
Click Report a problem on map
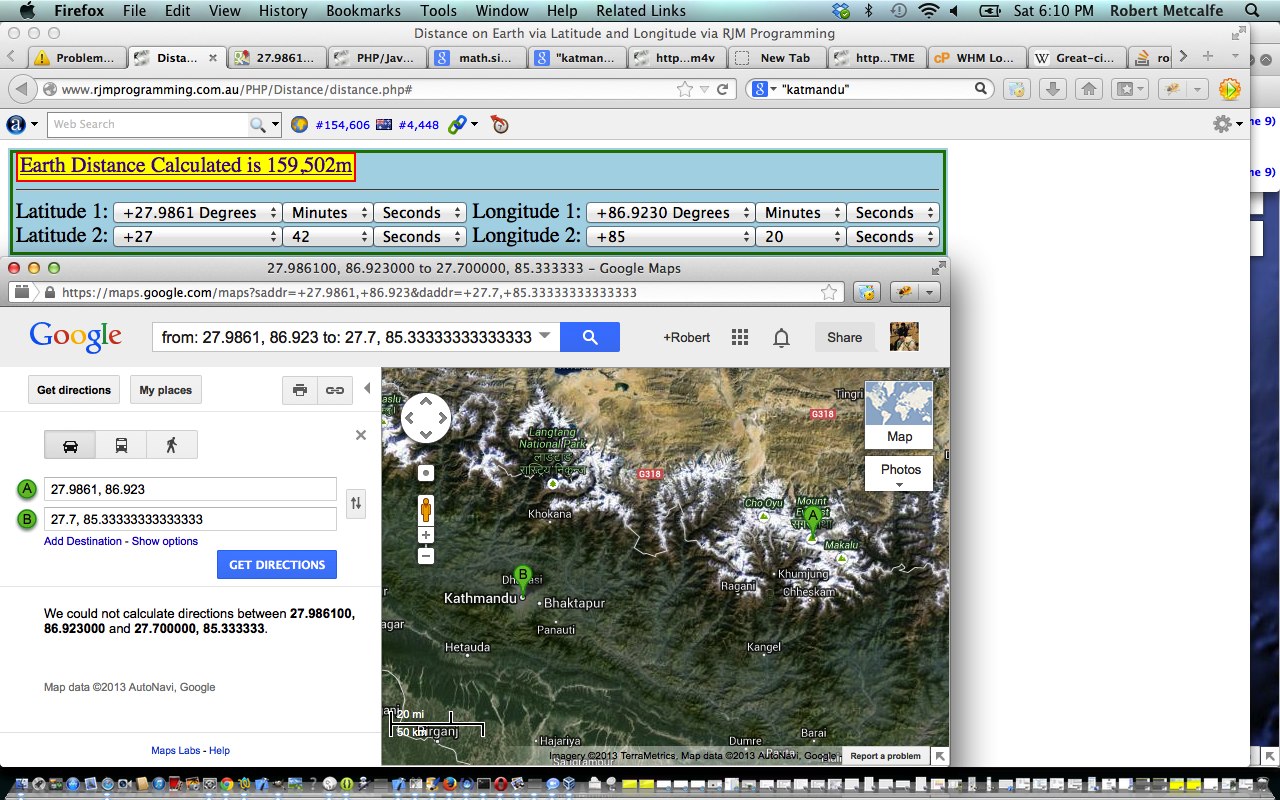[885, 756]
